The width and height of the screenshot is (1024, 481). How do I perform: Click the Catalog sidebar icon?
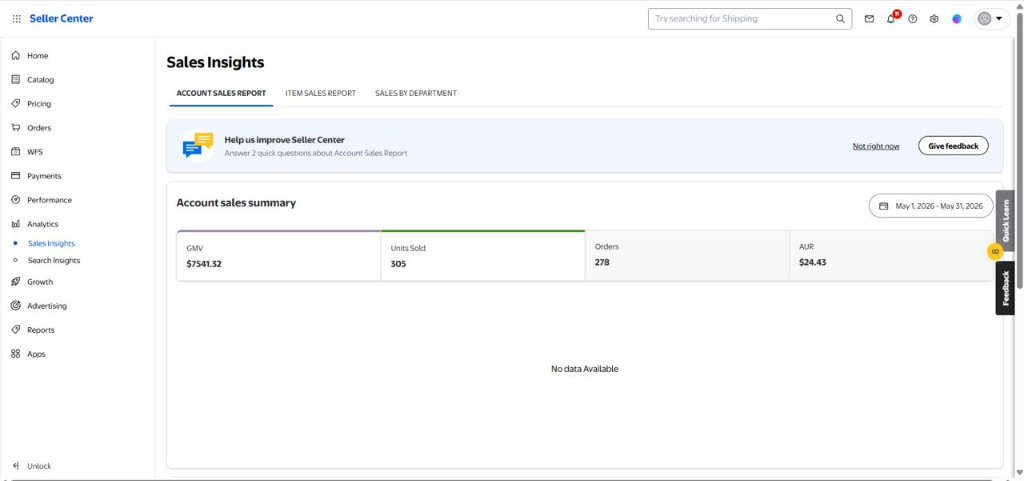click(x=16, y=80)
